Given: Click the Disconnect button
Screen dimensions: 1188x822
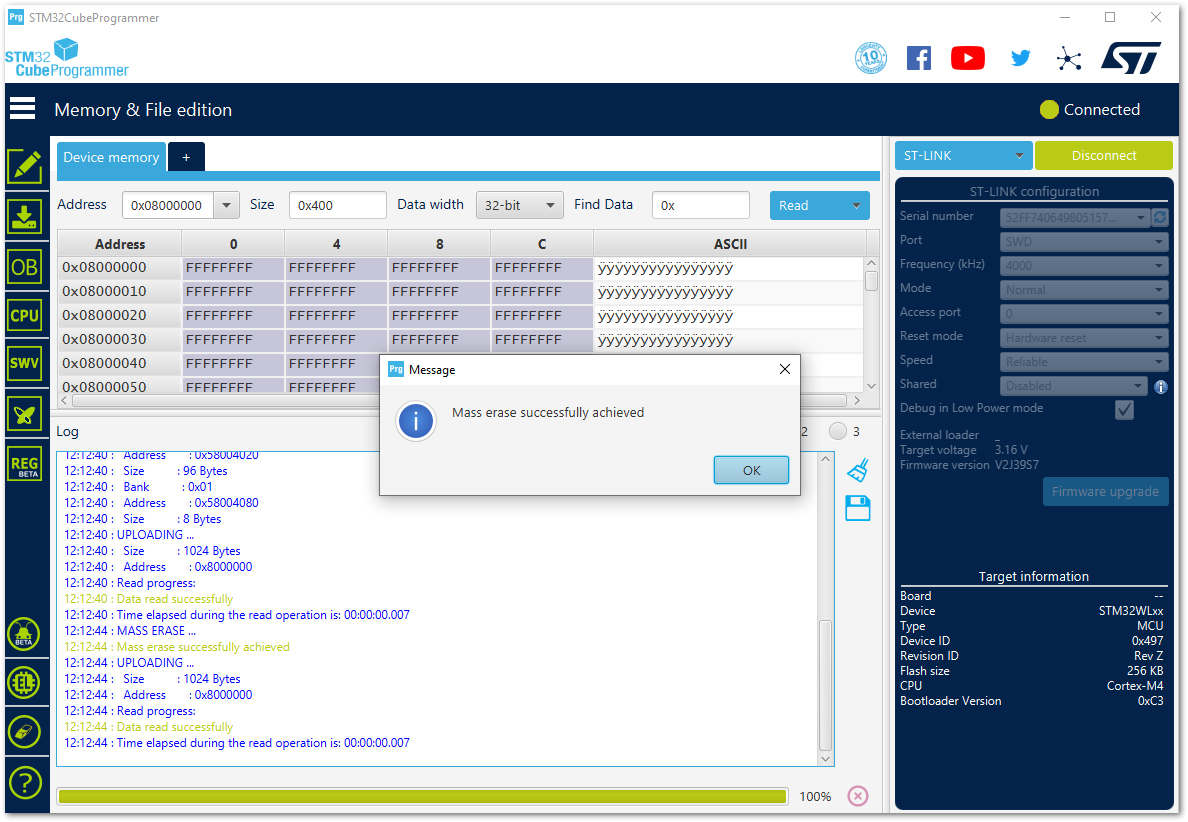Looking at the screenshot, I should (1104, 155).
